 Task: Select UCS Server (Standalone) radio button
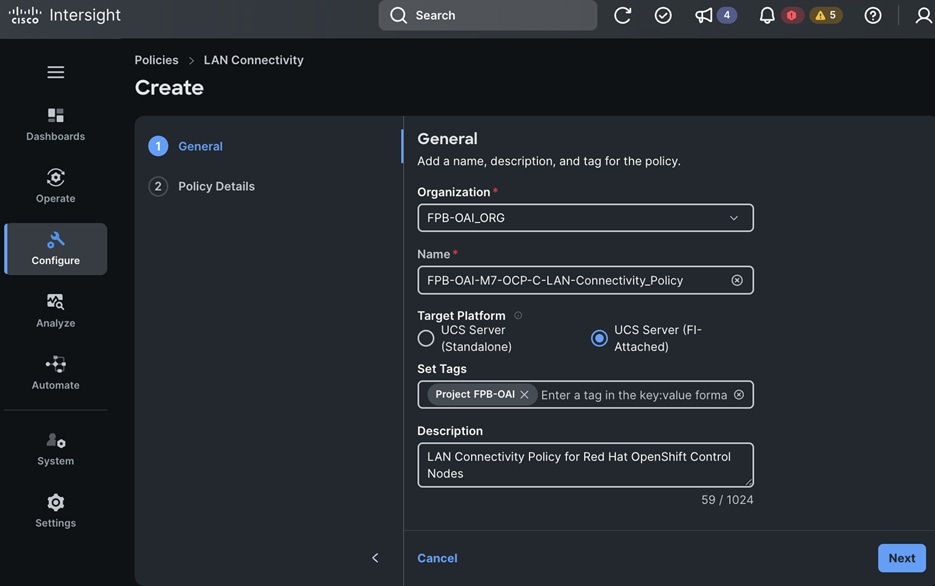click(x=426, y=338)
